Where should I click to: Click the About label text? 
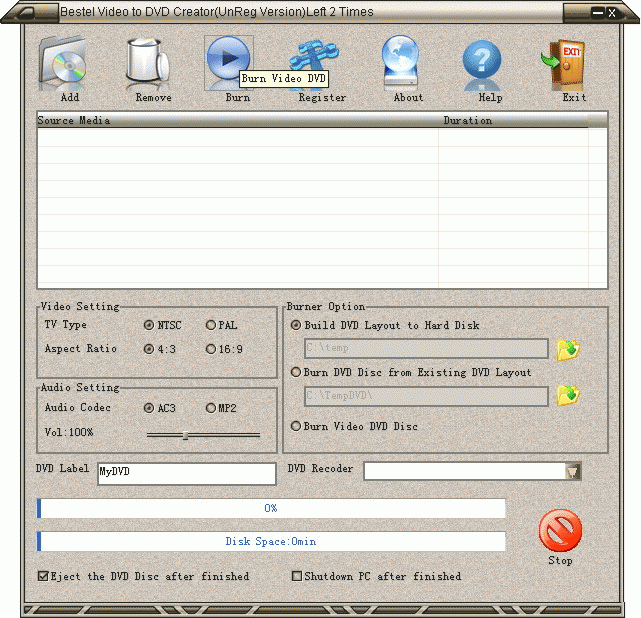pos(408,97)
